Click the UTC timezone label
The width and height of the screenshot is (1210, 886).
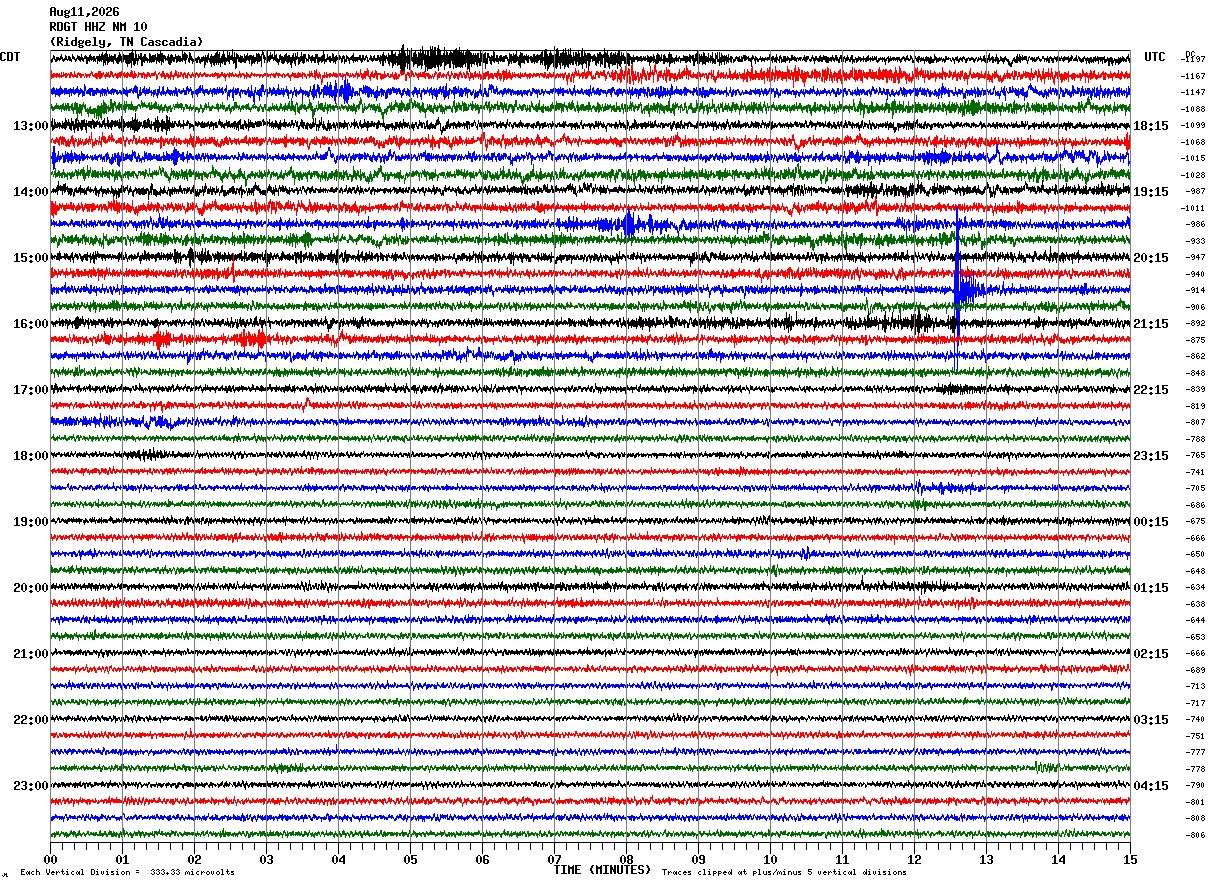coord(1155,57)
